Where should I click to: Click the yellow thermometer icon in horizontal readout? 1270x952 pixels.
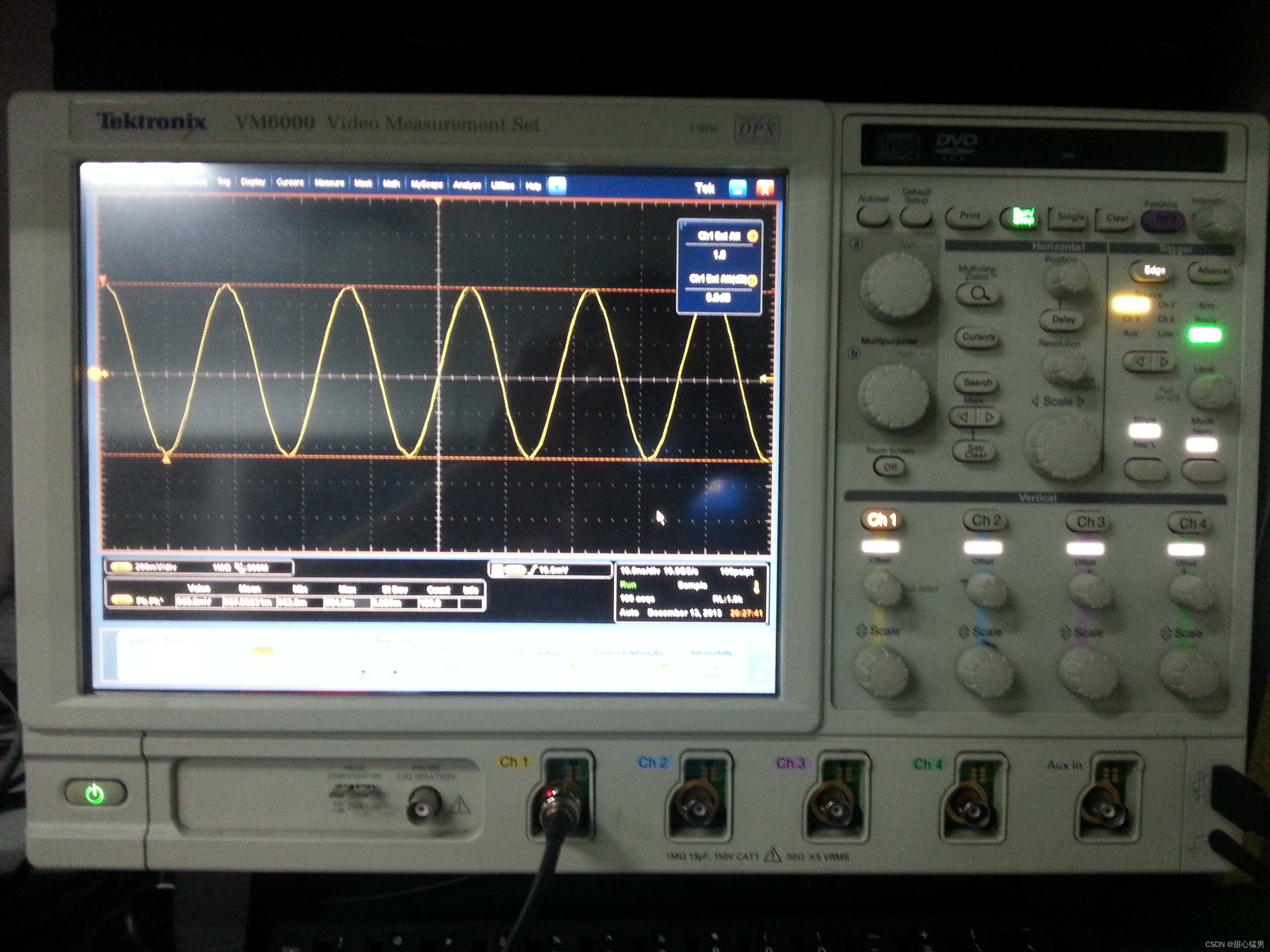(x=756, y=586)
